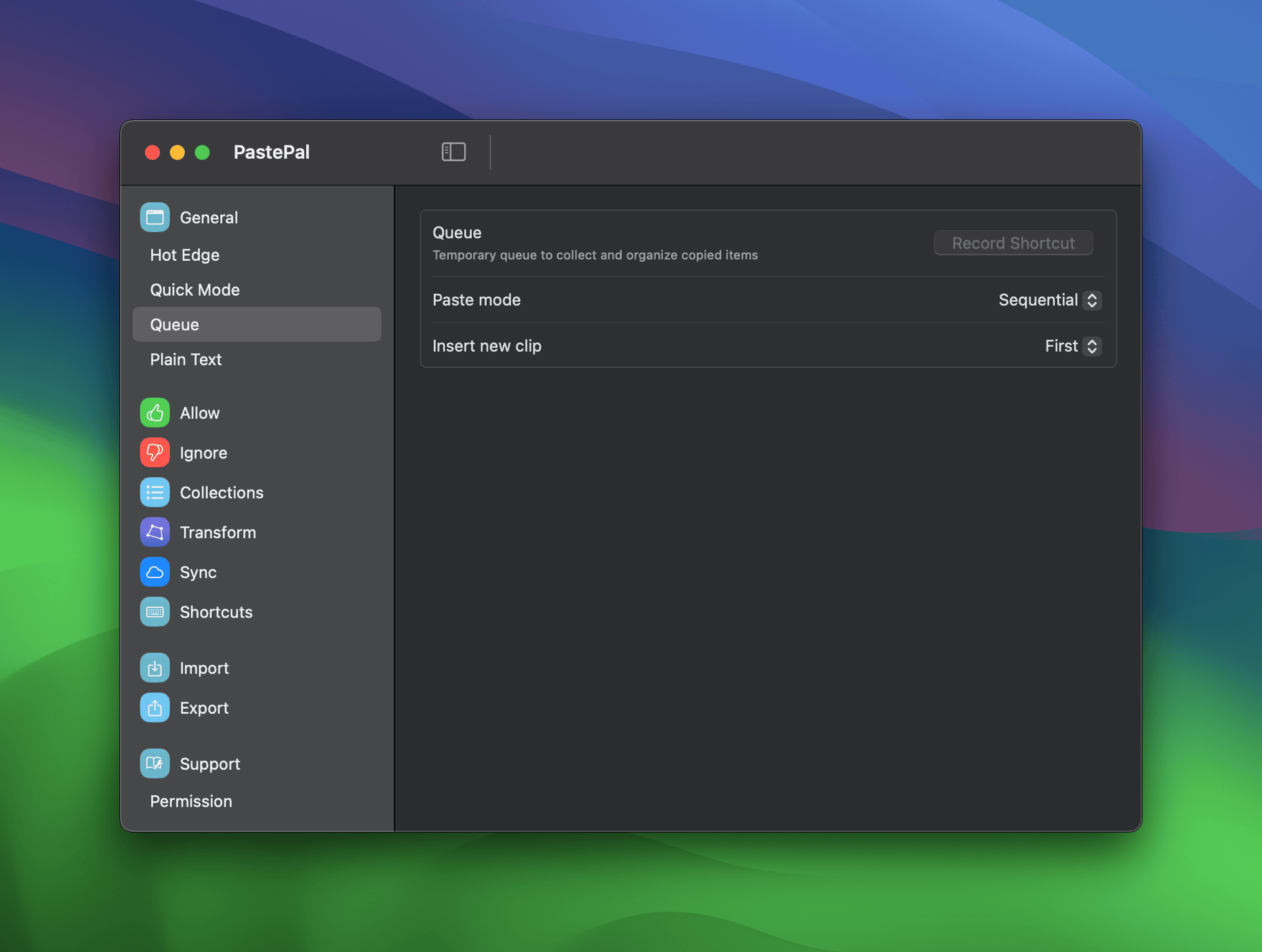Open General settings label

209,217
